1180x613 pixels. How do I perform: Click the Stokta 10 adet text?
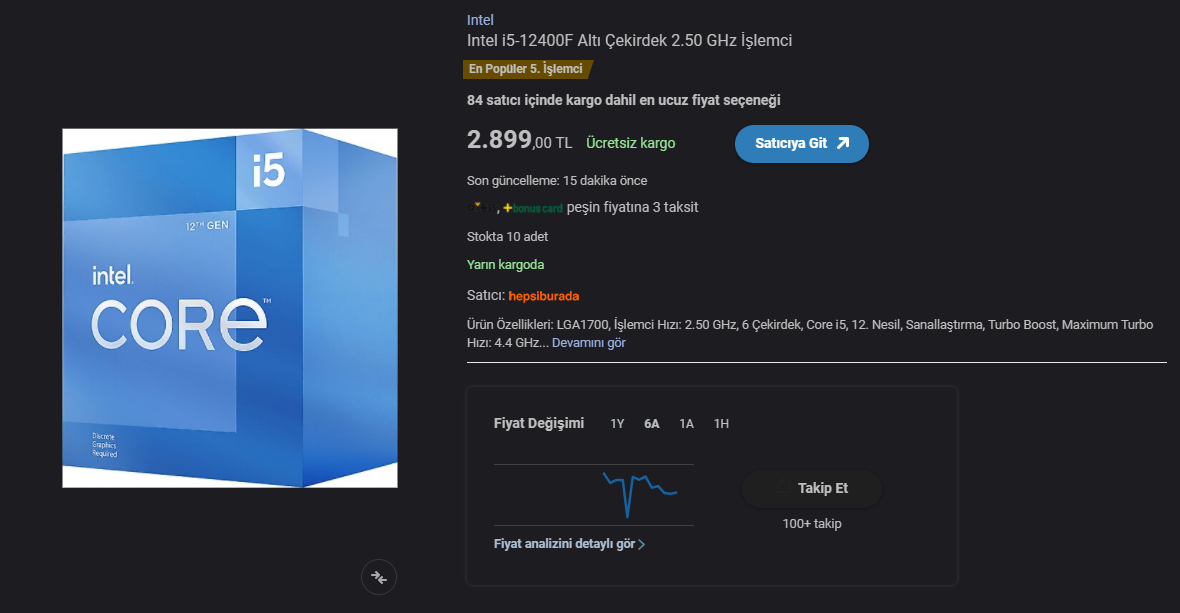(x=507, y=237)
